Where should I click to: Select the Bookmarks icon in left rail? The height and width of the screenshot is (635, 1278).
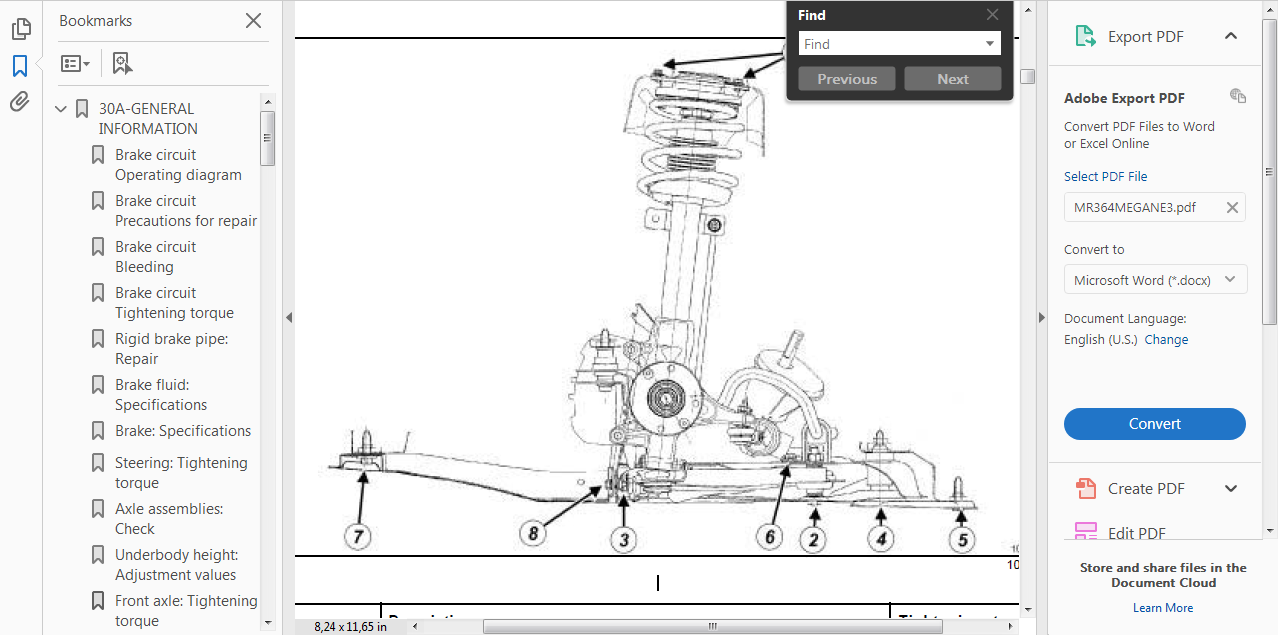(20, 66)
